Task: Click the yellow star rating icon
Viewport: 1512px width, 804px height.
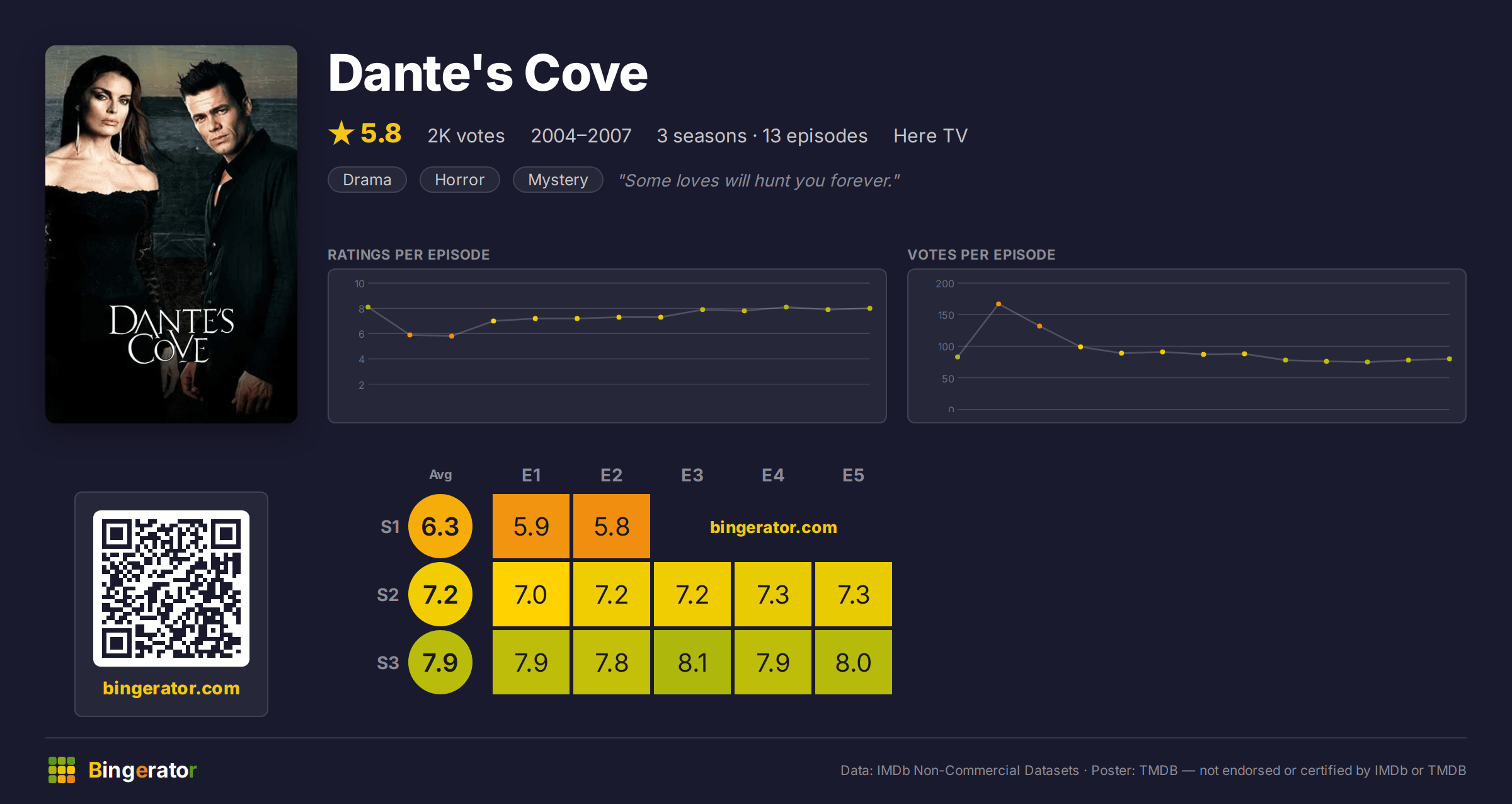Action: [341, 133]
